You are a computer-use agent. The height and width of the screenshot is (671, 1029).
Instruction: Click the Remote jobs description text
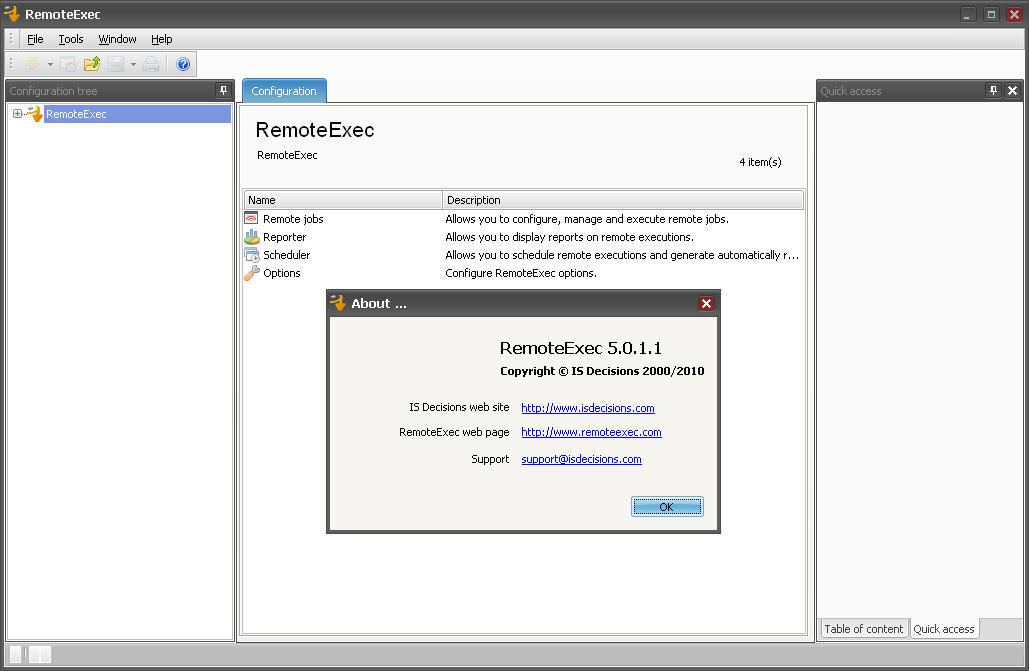click(587, 219)
